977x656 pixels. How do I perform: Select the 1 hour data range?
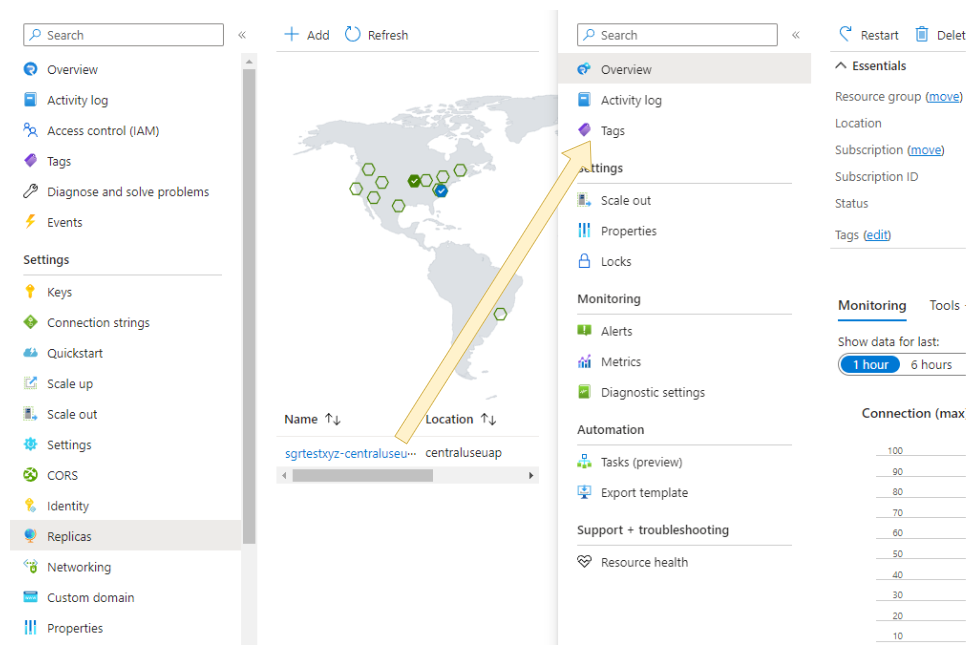click(x=869, y=364)
